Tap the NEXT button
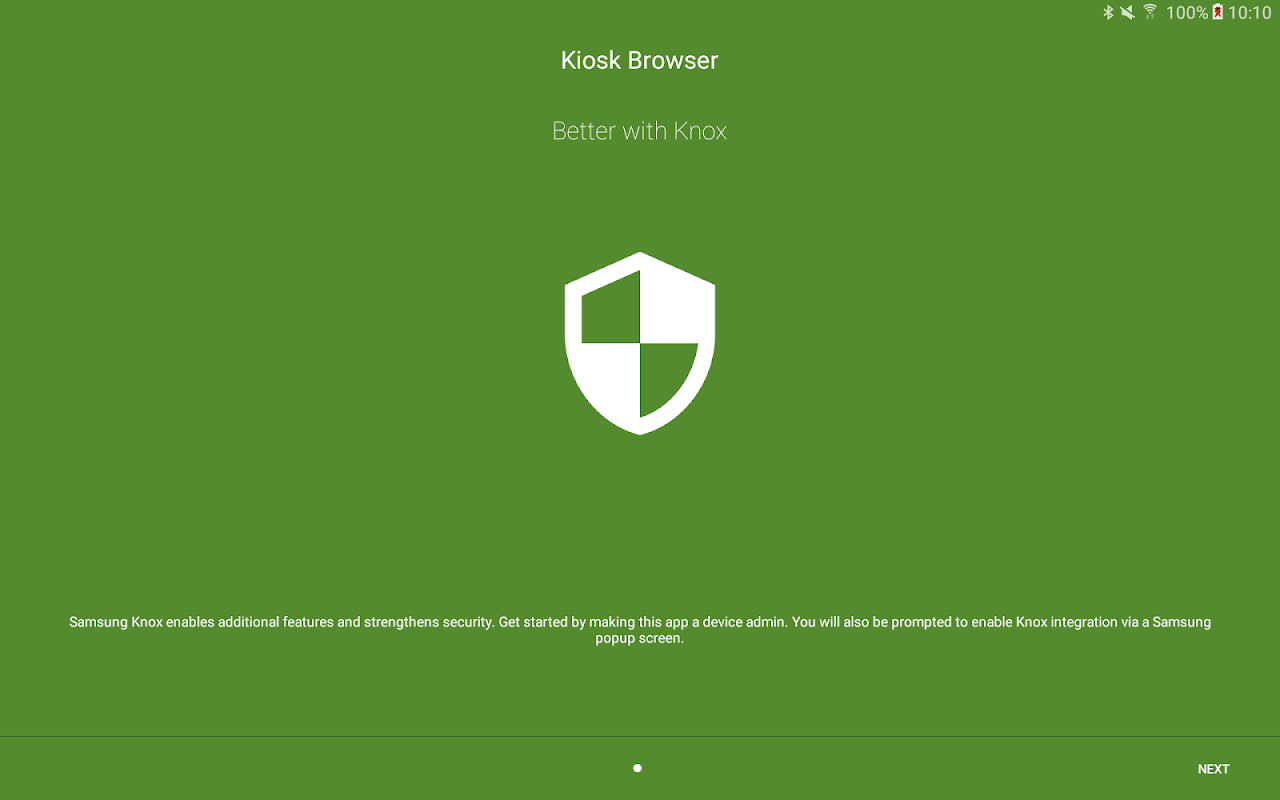 pyautogui.click(x=1213, y=769)
